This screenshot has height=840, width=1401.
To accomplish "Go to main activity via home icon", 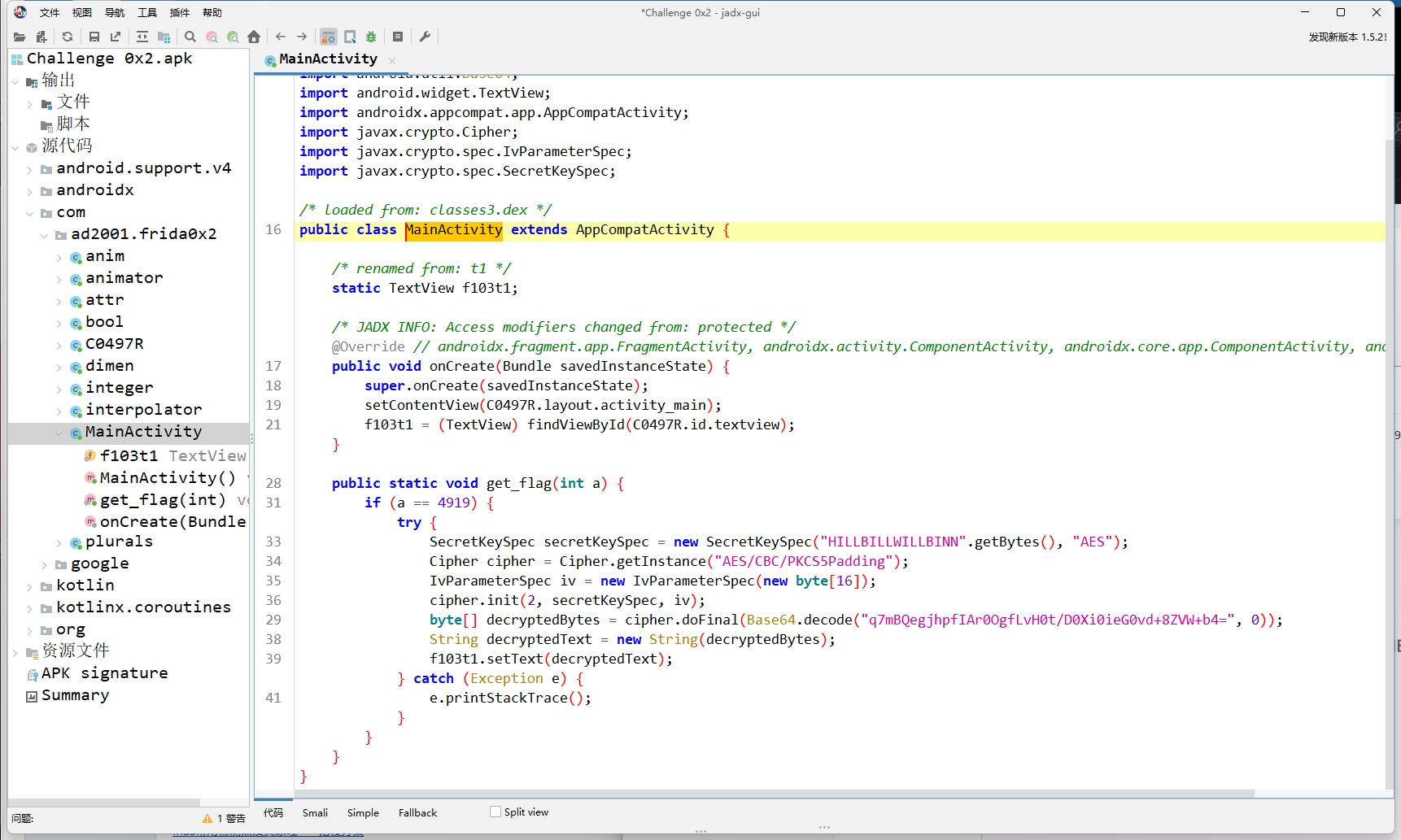I will click(254, 37).
